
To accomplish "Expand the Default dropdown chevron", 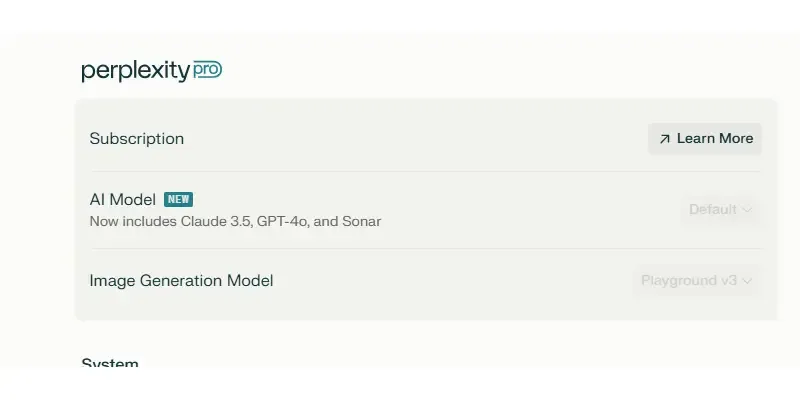I will 746,210.
